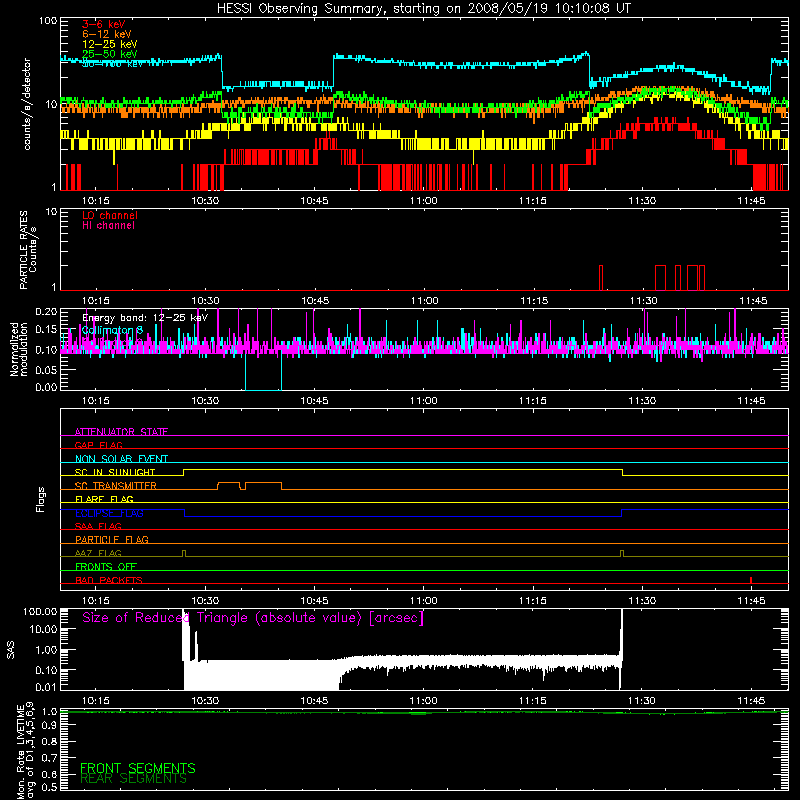Click the "1.00" tick on the SAS axis

tap(46, 649)
